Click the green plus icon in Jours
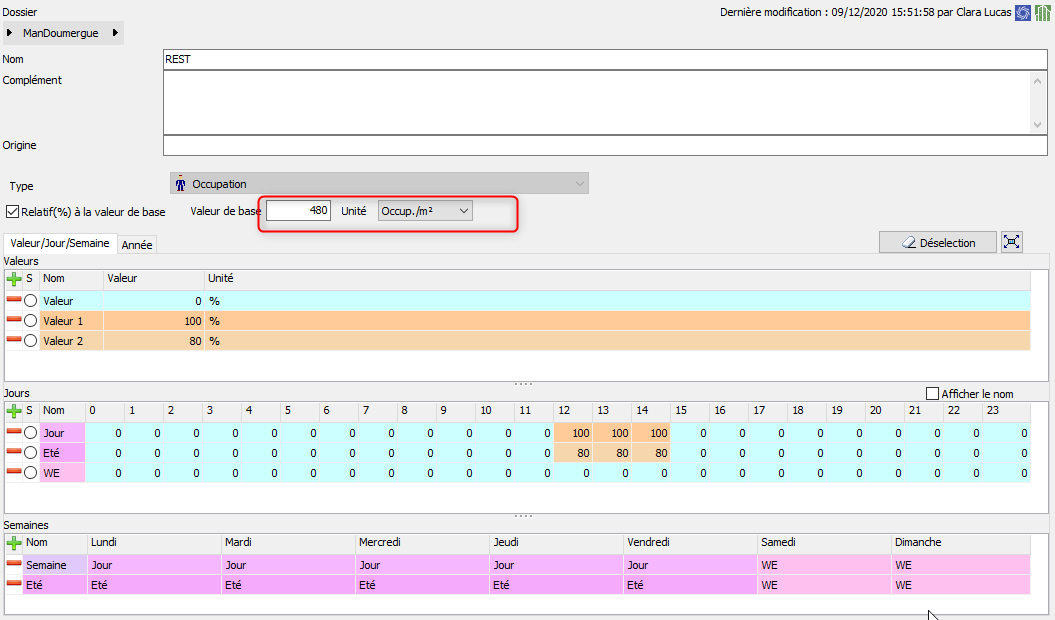Viewport: 1055px width, 620px height. (x=14, y=410)
